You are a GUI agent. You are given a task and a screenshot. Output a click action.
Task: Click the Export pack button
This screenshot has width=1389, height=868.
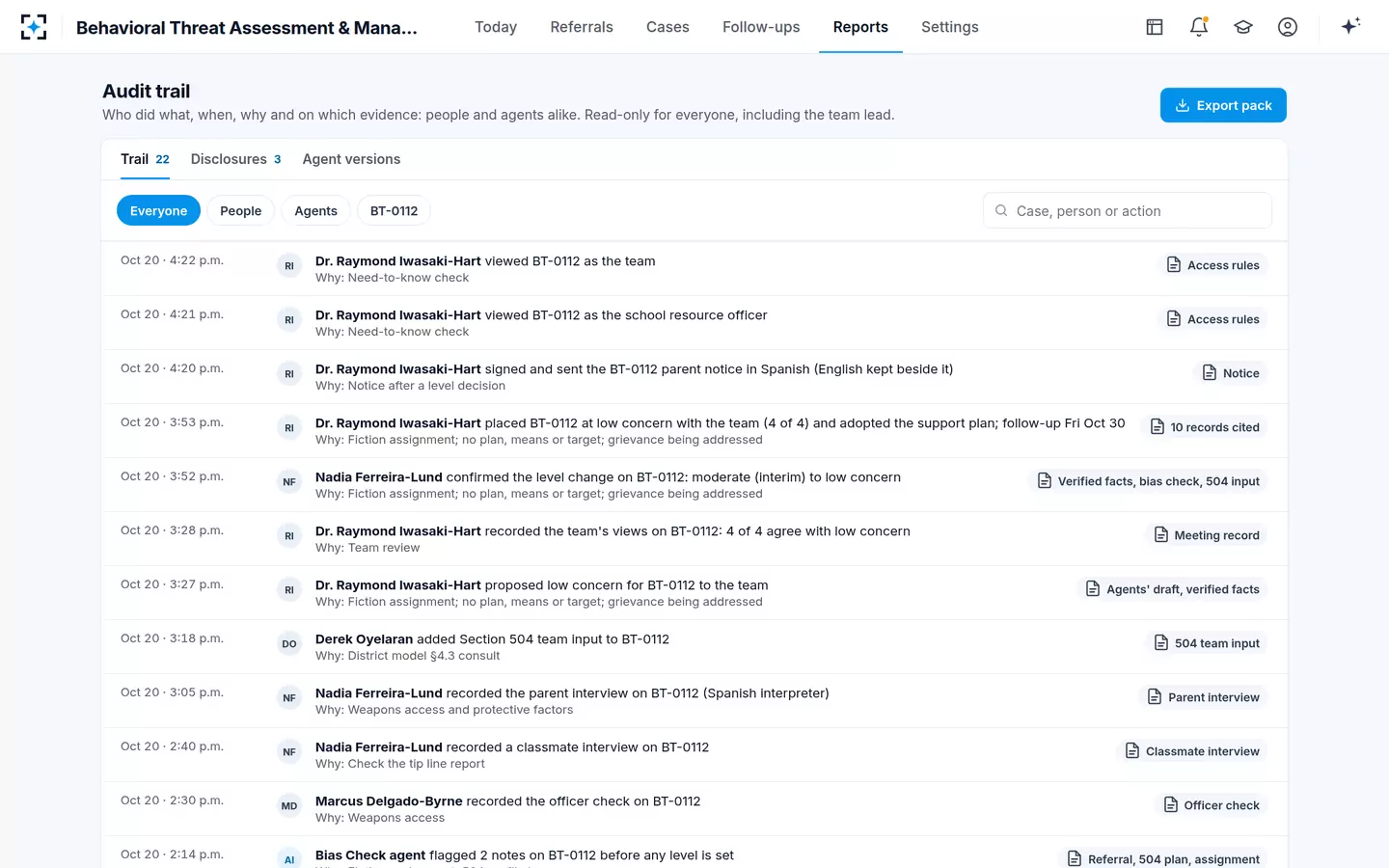[1223, 105]
